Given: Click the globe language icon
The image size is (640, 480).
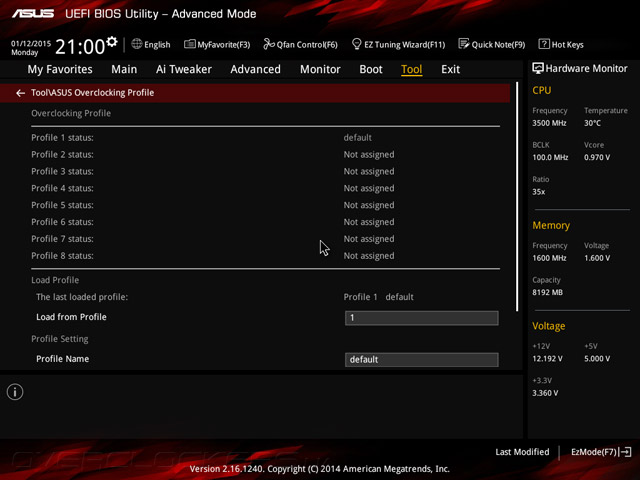Looking at the screenshot, I should click(136, 44).
